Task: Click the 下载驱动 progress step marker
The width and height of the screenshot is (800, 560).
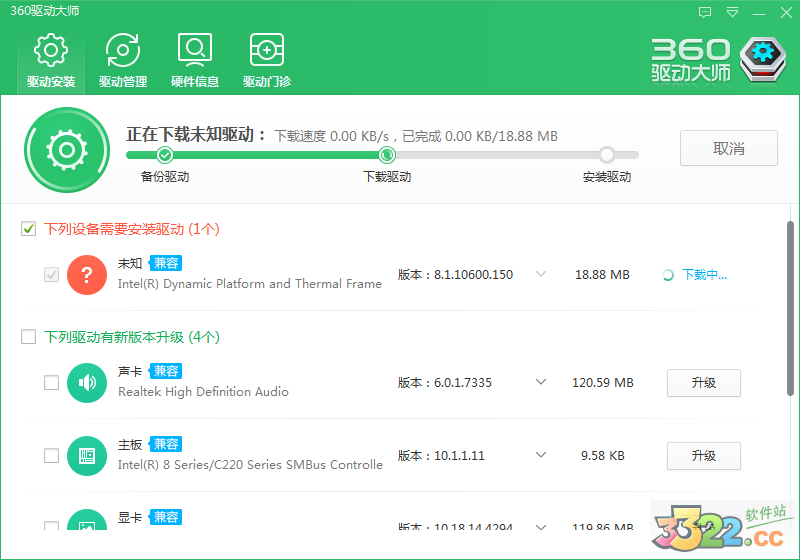Action: click(x=387, y=155)
